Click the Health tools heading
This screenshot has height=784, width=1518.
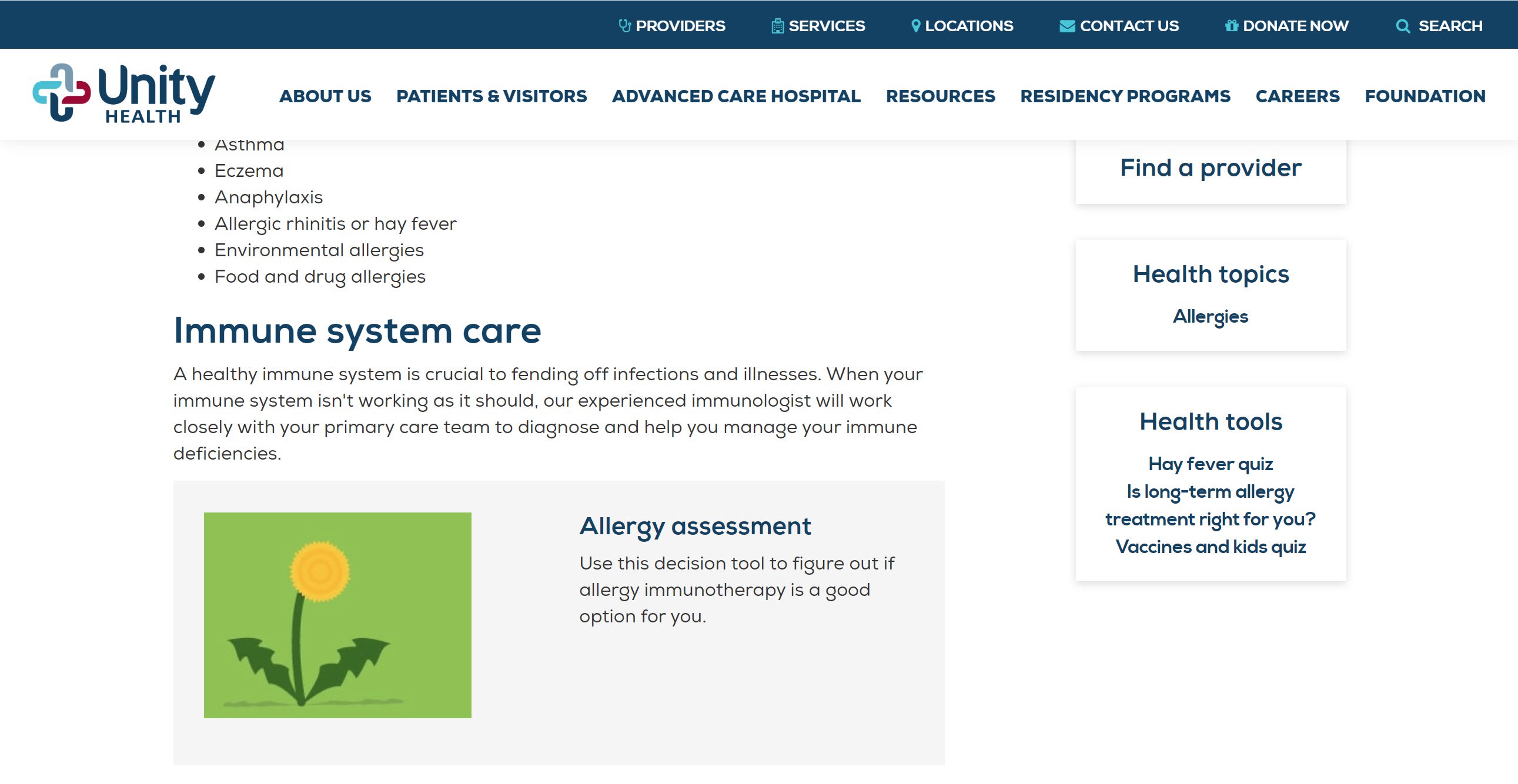[x=1211, y=422]
